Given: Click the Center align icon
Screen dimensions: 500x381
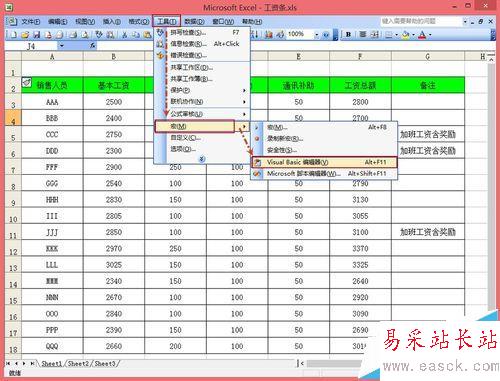Looking at the screenshot, I should [363, 34].
